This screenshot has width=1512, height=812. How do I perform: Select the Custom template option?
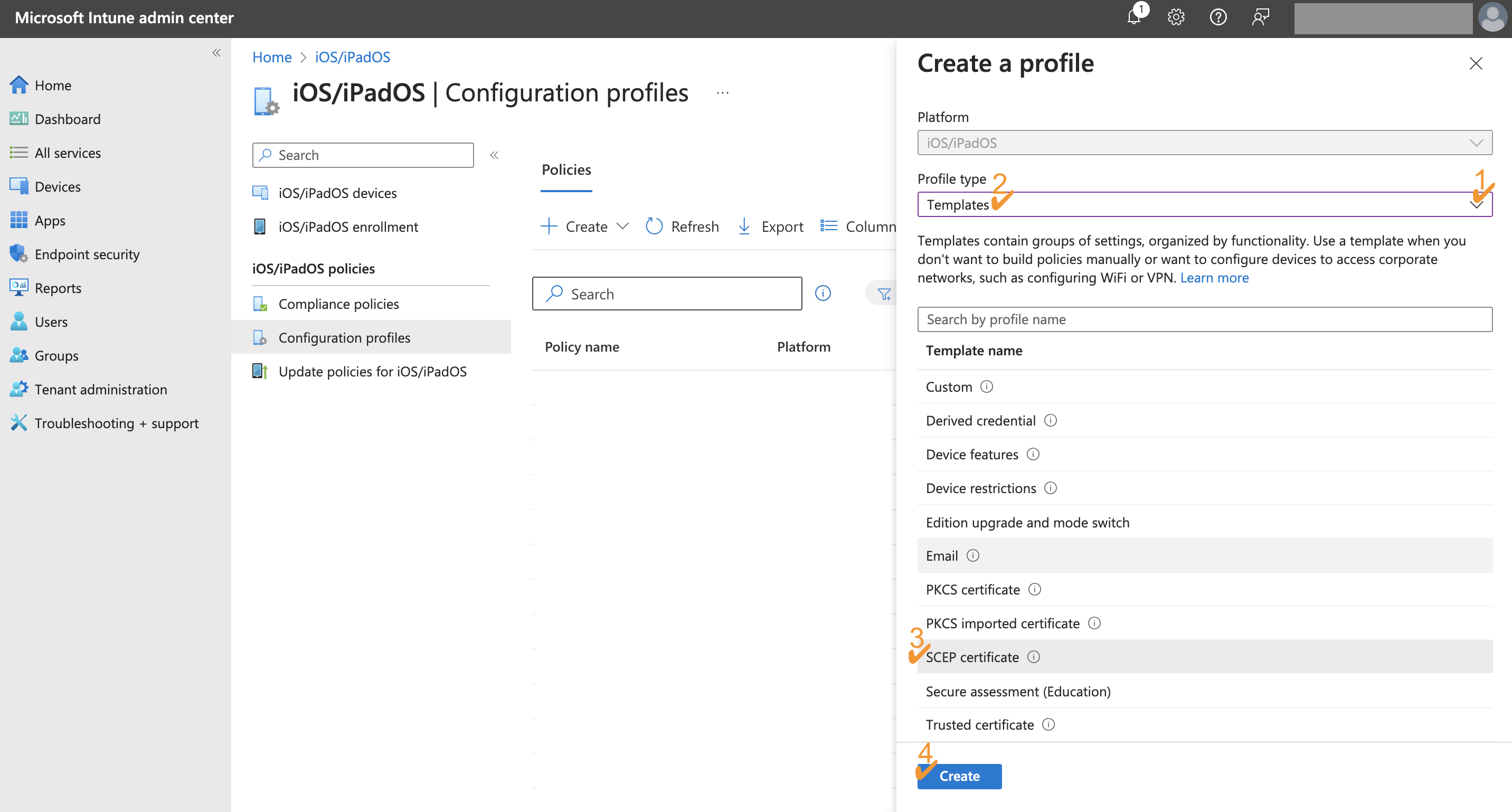949,386
